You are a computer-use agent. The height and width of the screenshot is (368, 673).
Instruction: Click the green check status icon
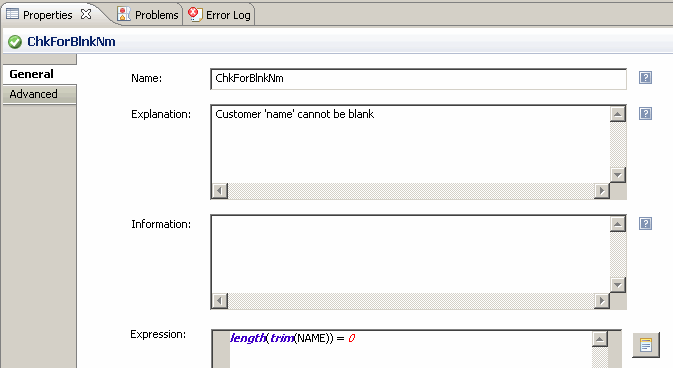15,42
